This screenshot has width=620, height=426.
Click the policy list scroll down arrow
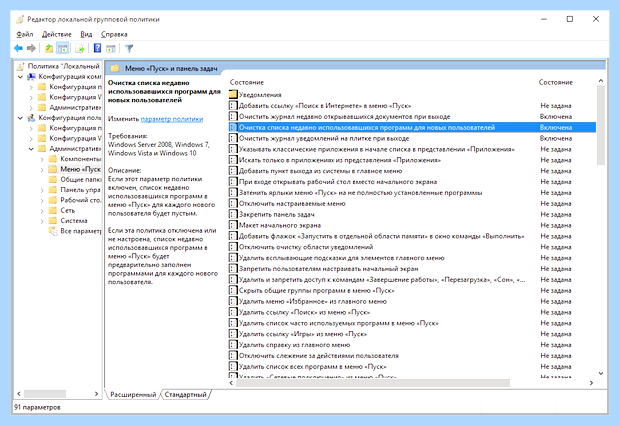pyautogui.click(x=601, y=373)
